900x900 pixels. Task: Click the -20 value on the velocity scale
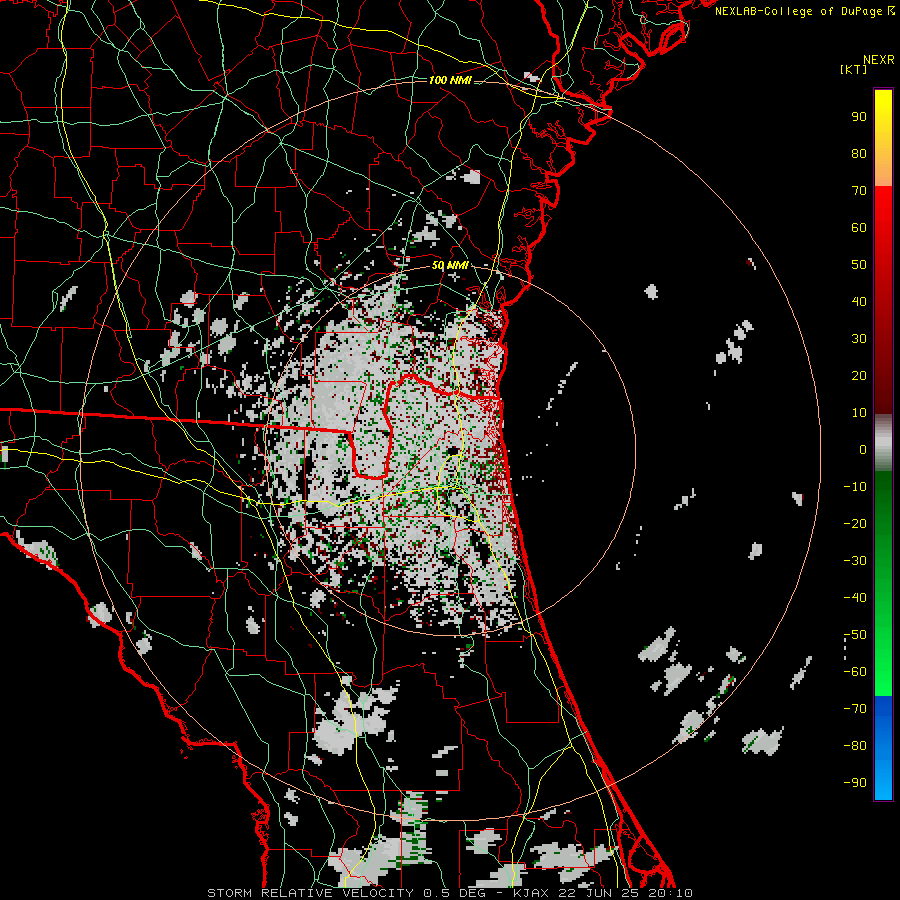855,524
